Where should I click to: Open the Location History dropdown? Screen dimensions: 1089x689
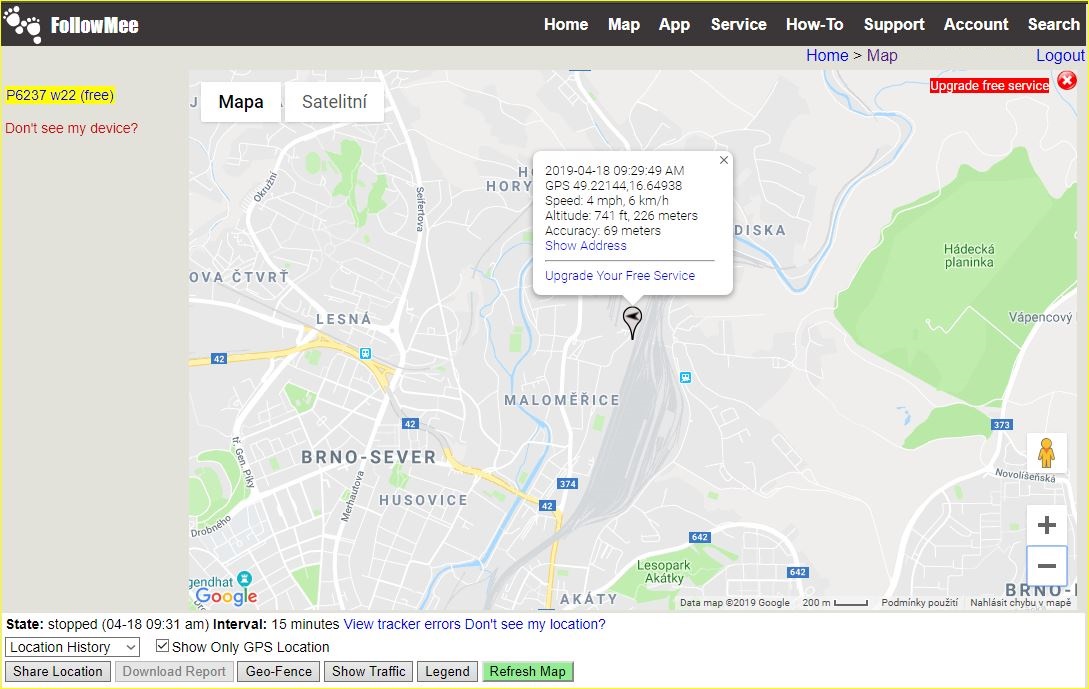click(x=72, y=647)
